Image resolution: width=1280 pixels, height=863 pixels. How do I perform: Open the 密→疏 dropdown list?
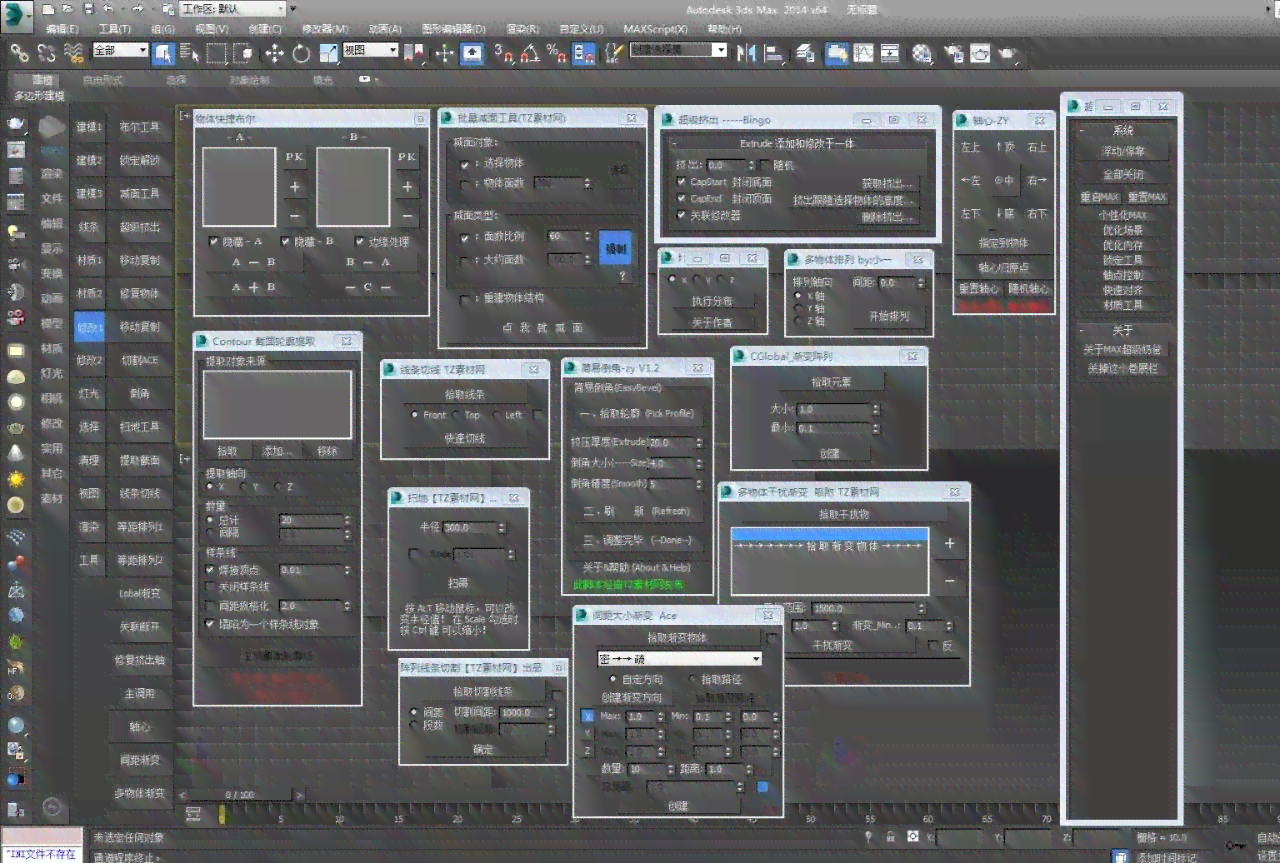click(x=679, y=659)
